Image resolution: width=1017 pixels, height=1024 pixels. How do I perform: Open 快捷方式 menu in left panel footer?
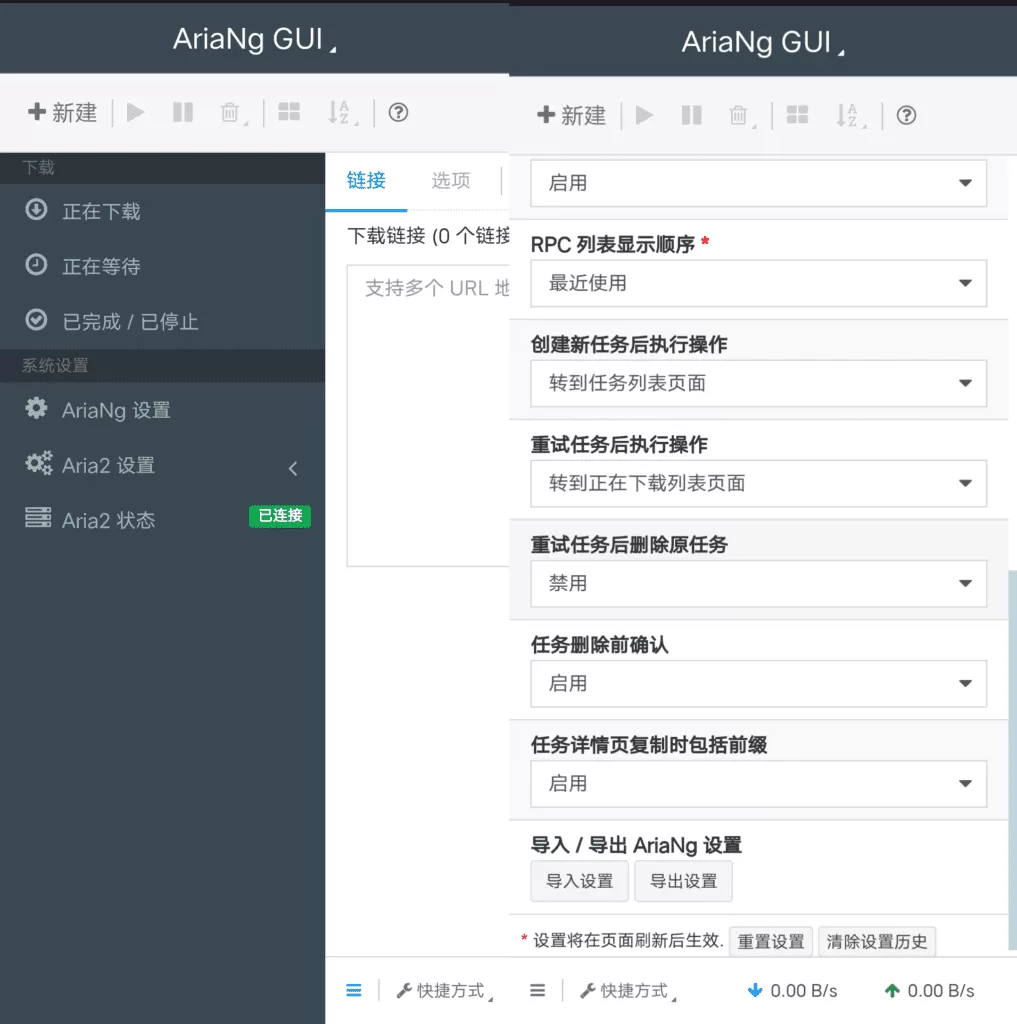(445, 991)
